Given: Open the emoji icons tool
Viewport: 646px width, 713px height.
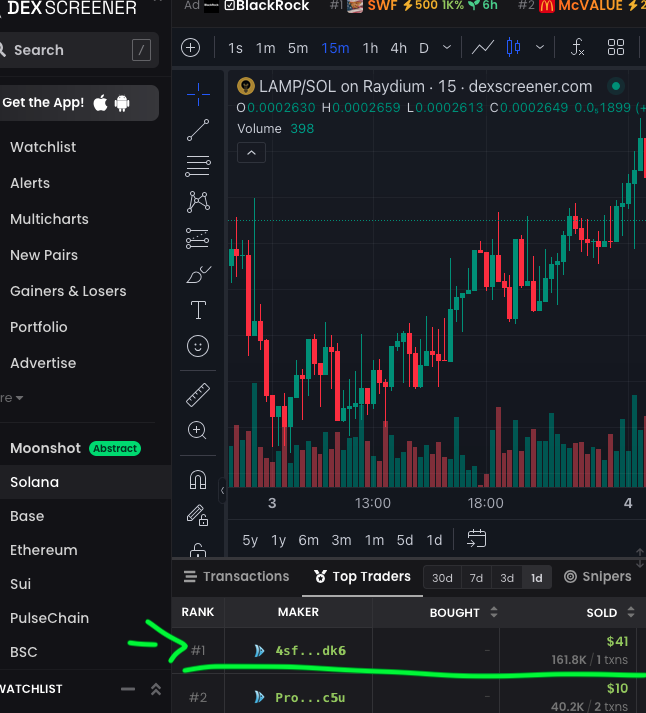Looking at the screenshot, I should (x=198, y=346).
